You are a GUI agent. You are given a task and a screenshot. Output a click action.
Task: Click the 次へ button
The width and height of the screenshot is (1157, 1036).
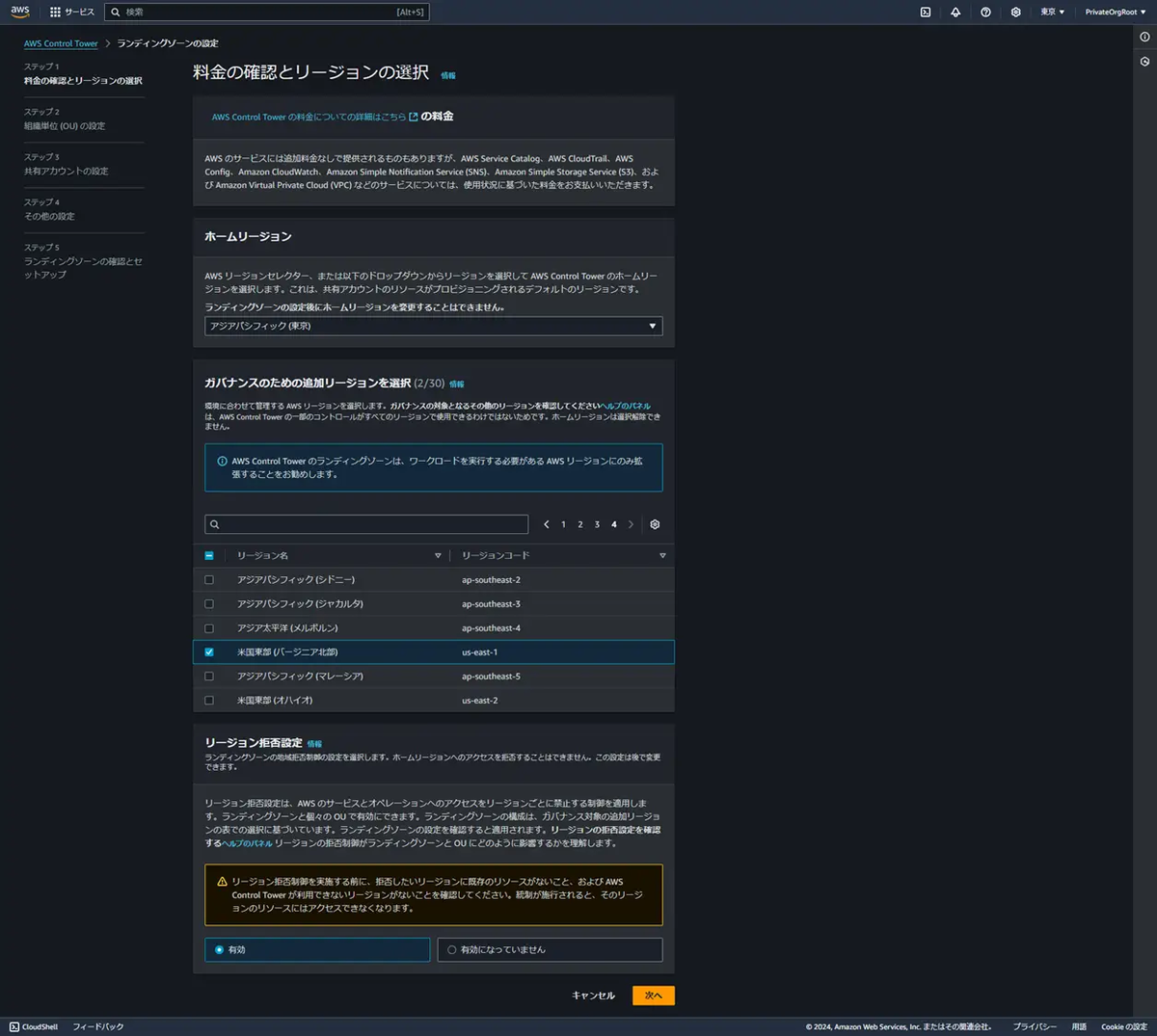click(654, 996)
